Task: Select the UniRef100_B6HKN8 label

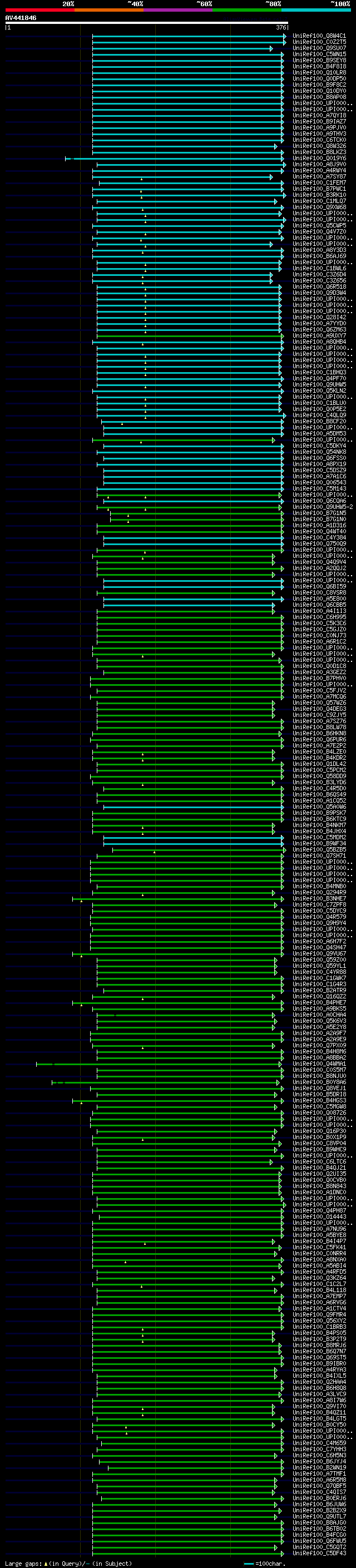Action: coord(319,734)
